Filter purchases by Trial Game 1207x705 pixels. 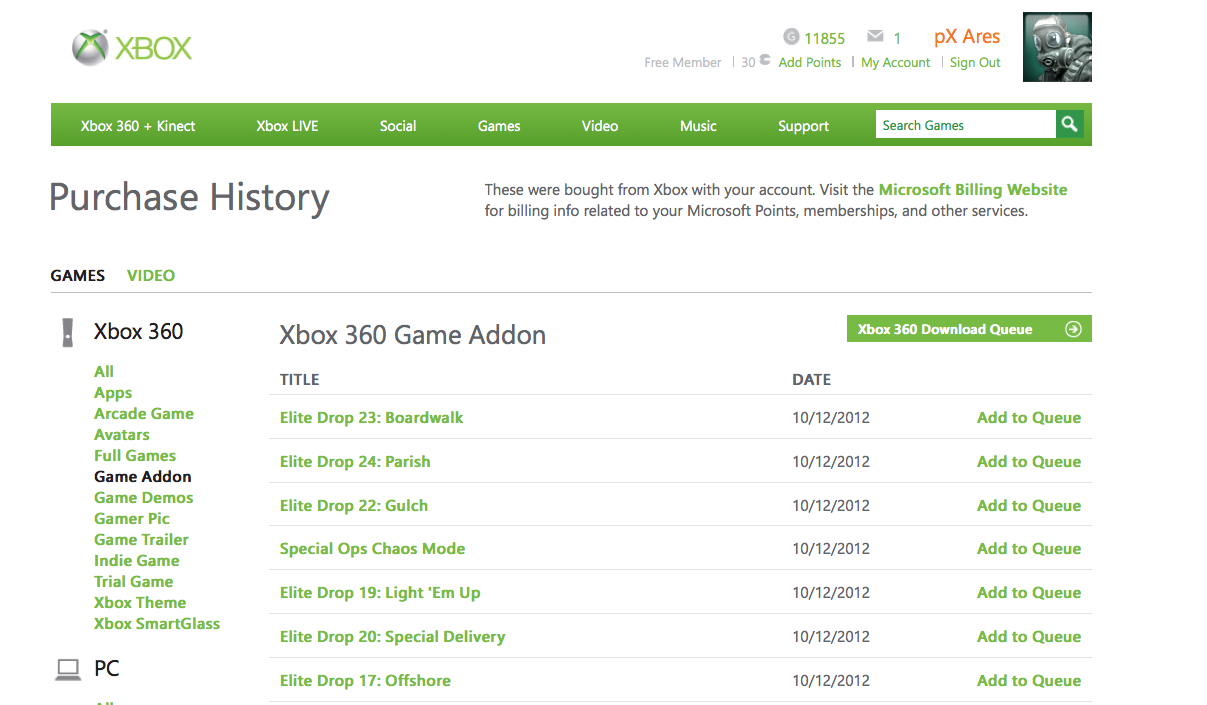(134, 581)
